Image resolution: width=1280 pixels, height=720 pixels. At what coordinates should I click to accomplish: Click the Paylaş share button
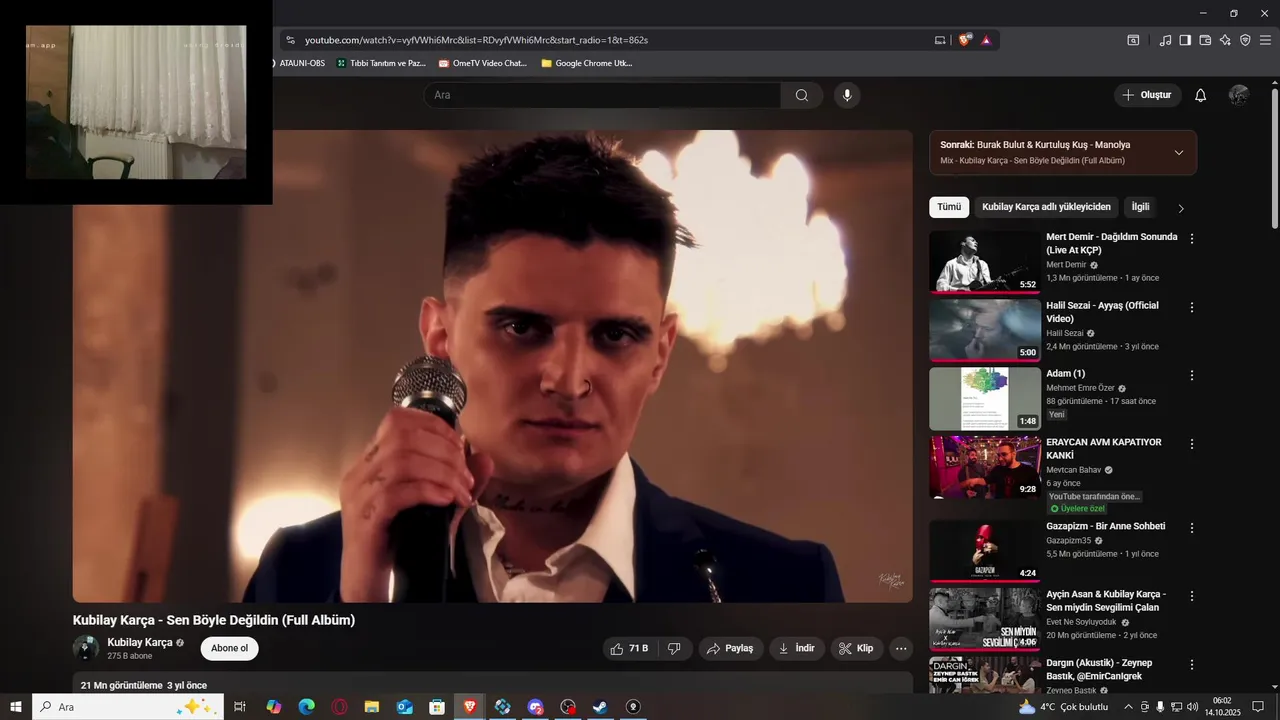(x=730, y=648)
